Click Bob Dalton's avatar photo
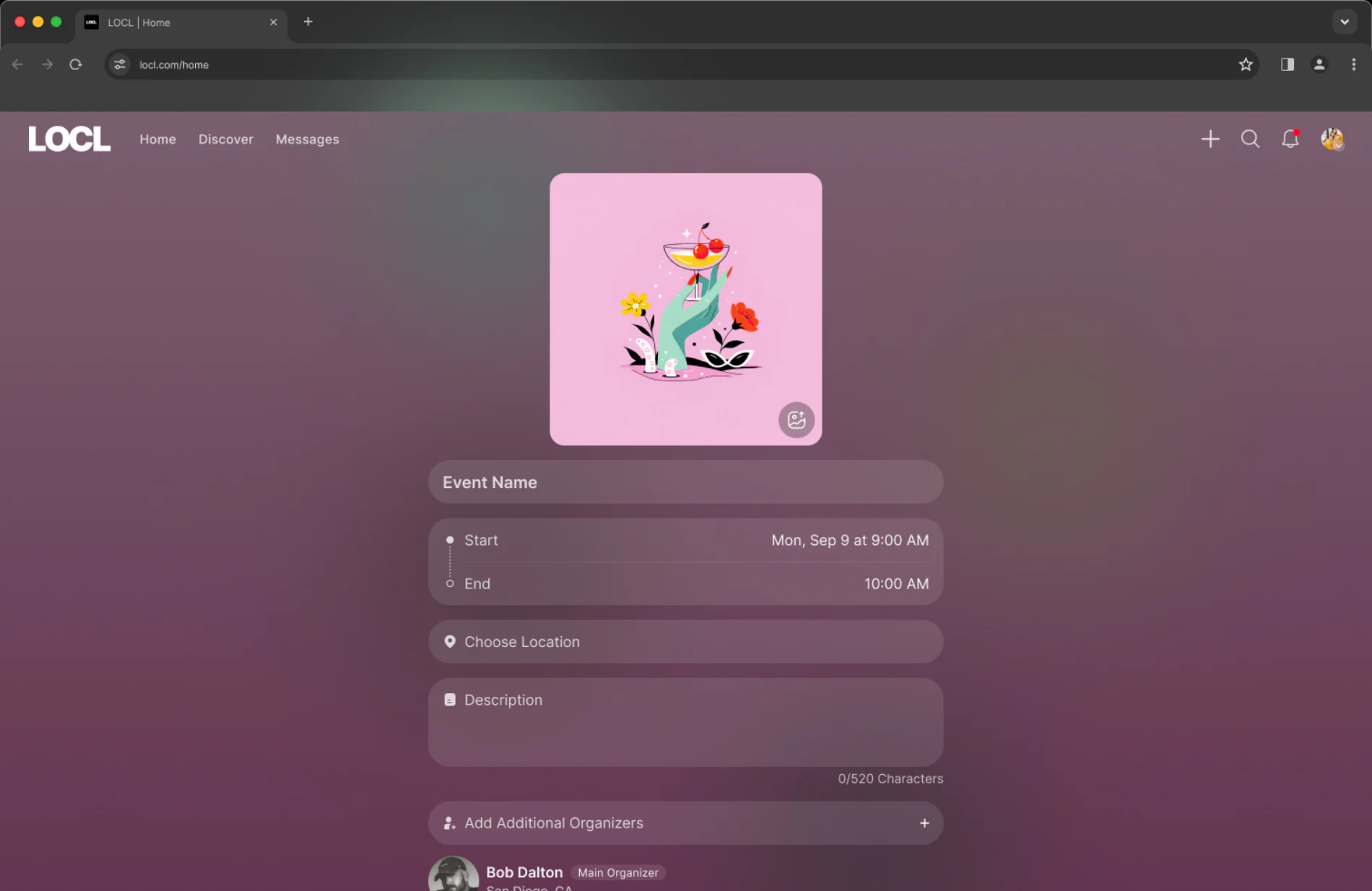 pyautogui.click(x=453, y=874)
